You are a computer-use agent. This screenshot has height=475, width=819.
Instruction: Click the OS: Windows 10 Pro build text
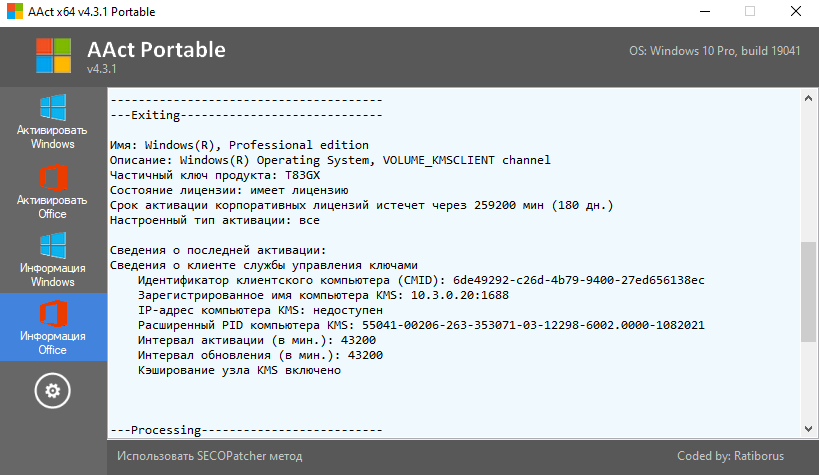(714, 51)
